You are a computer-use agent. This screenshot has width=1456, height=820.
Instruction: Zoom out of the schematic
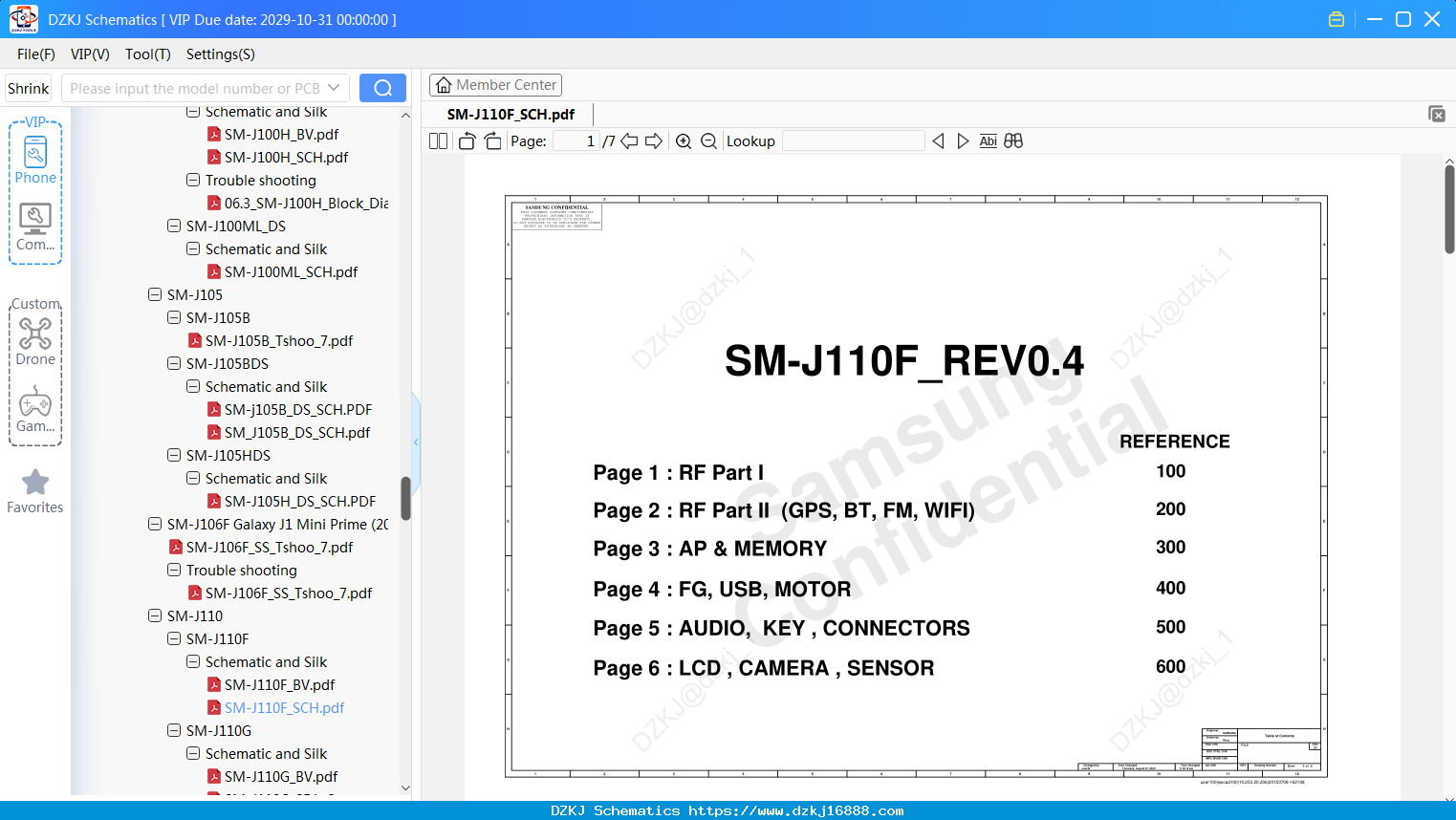tap(708, 141)
